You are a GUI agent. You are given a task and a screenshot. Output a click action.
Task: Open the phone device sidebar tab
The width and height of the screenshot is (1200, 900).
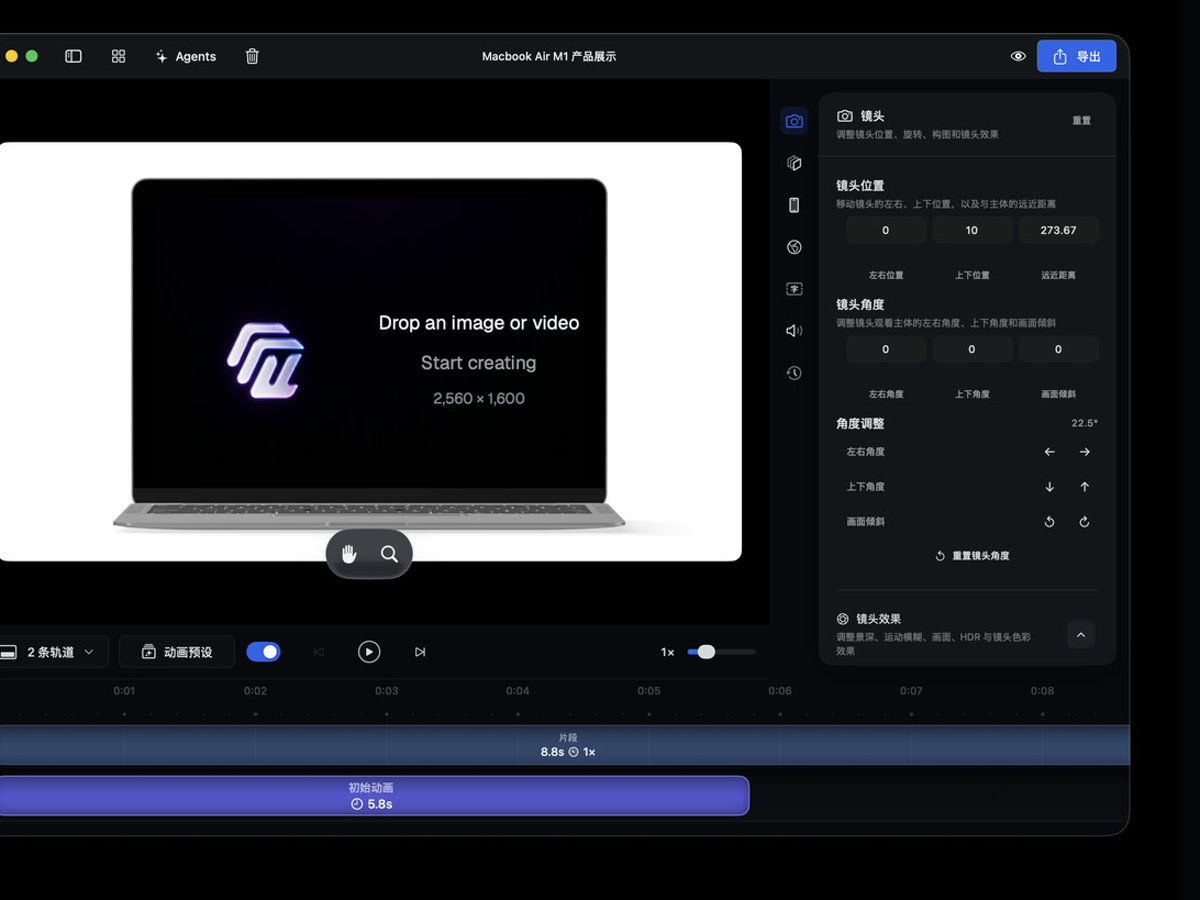click(794, 205)
